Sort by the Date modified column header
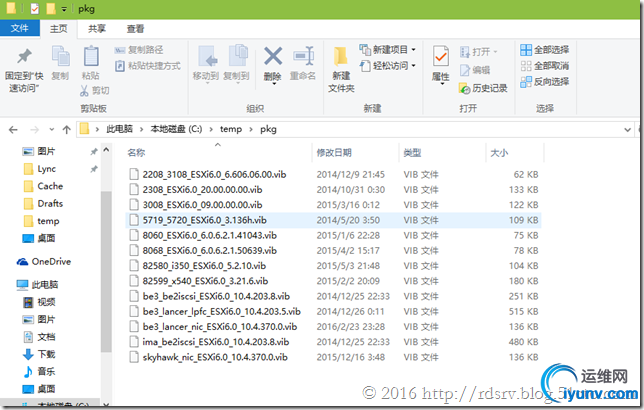 [334, 153]
